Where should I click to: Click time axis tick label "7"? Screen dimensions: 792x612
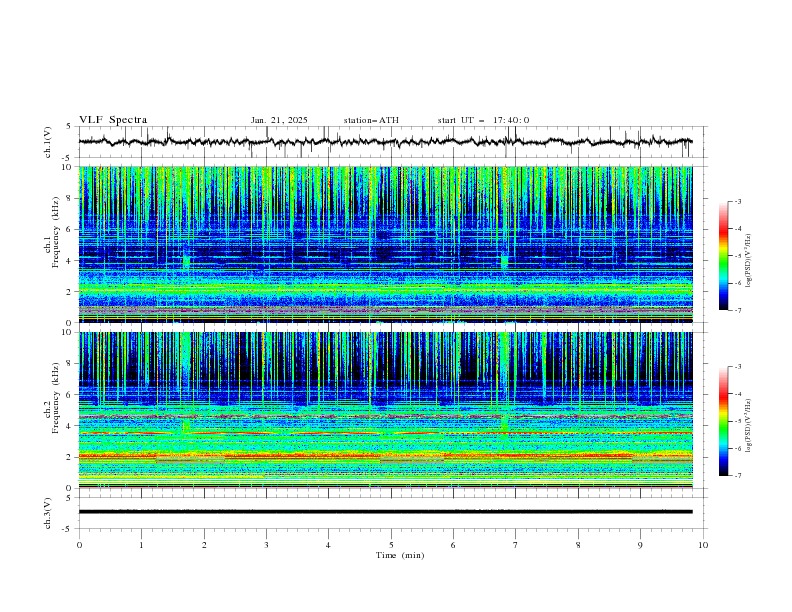click(x=516, y=545)
